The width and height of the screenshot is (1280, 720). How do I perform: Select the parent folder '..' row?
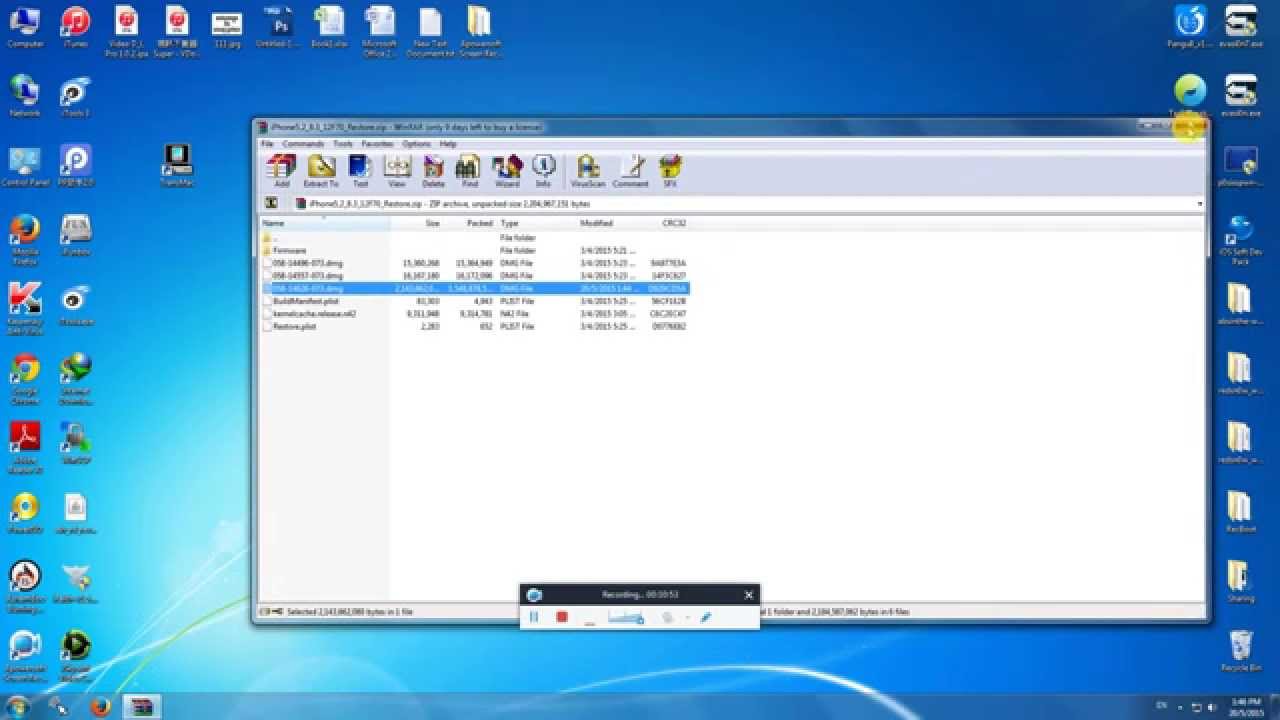coord(475,238)
